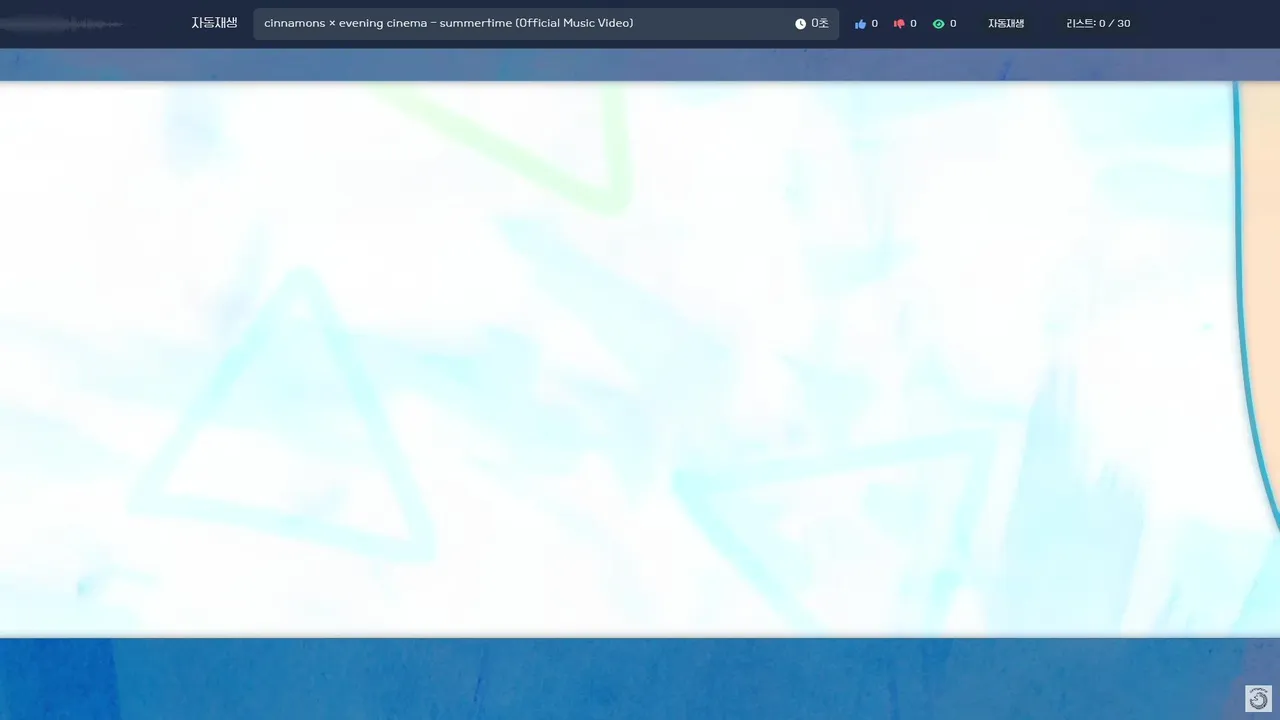This screenshot has width=1280, height=720.
Task: Click the blurred logo at top left
Action: pos(62,24)
